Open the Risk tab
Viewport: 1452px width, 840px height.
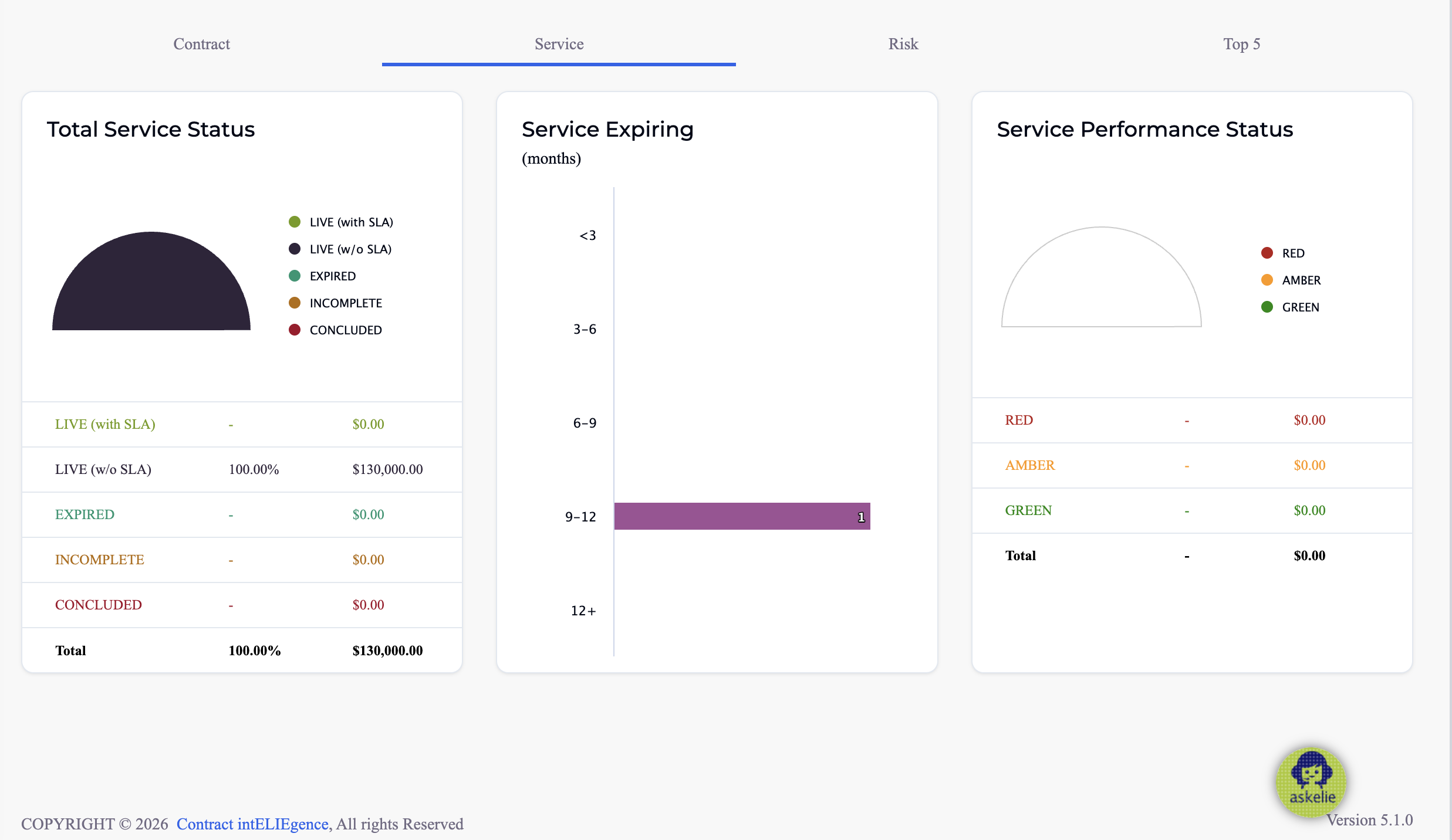coord(903,44)
